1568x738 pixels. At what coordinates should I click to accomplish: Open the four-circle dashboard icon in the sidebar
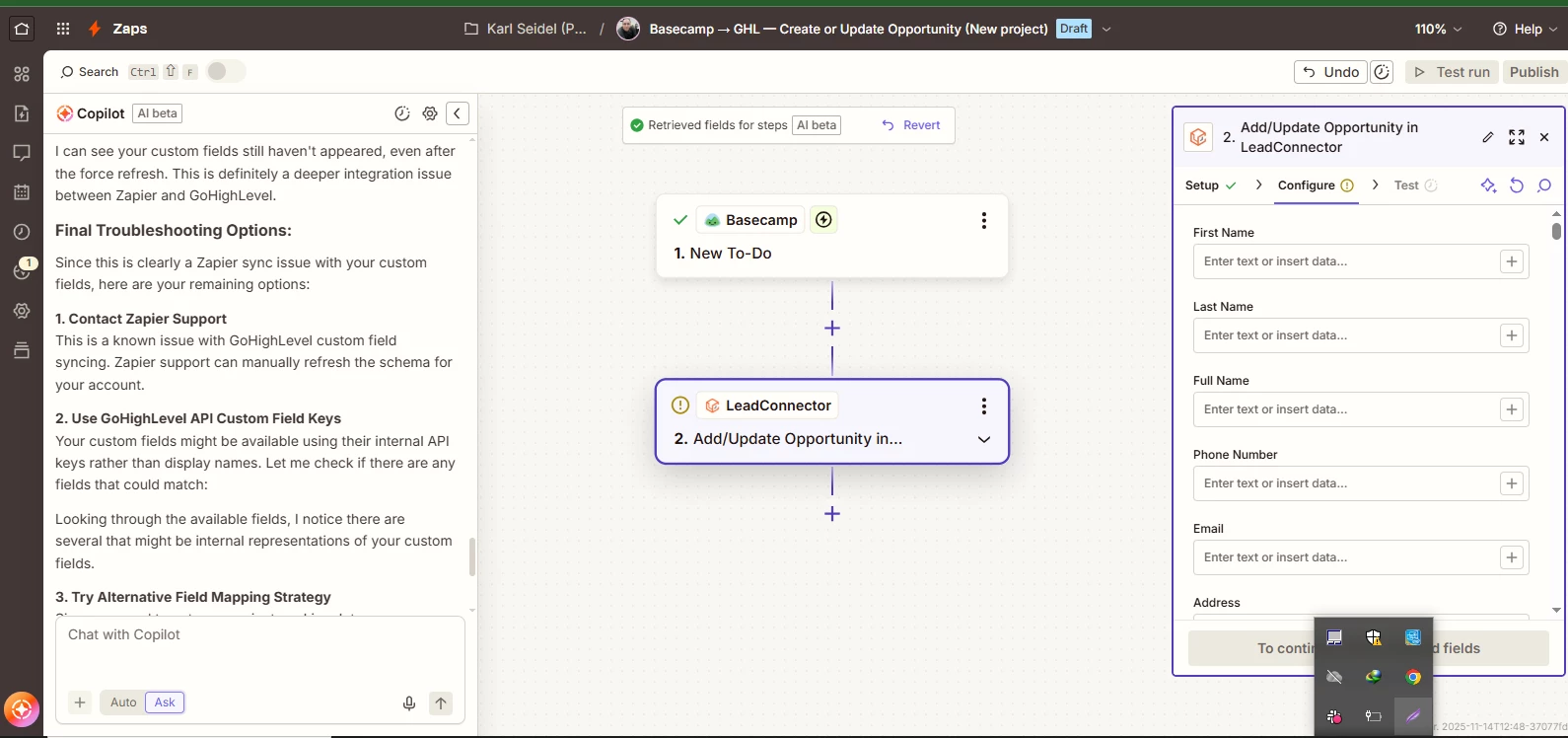coord(22,74)
